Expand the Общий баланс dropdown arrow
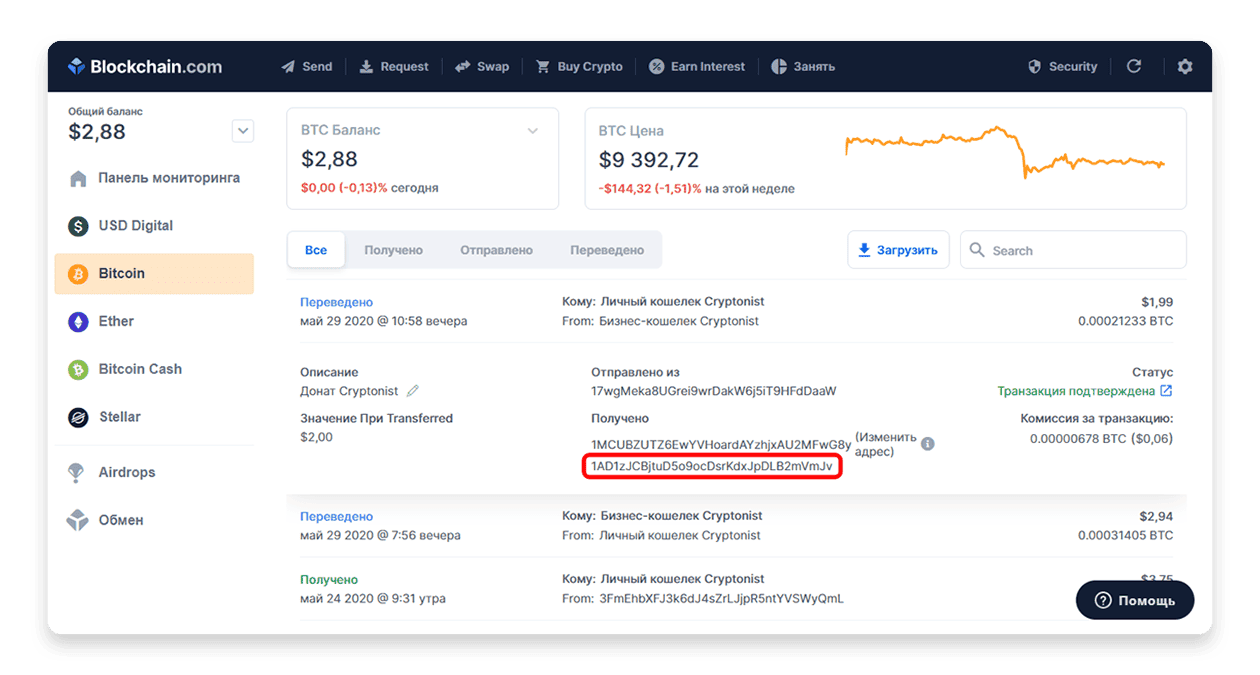 click(x=243, y=131)
